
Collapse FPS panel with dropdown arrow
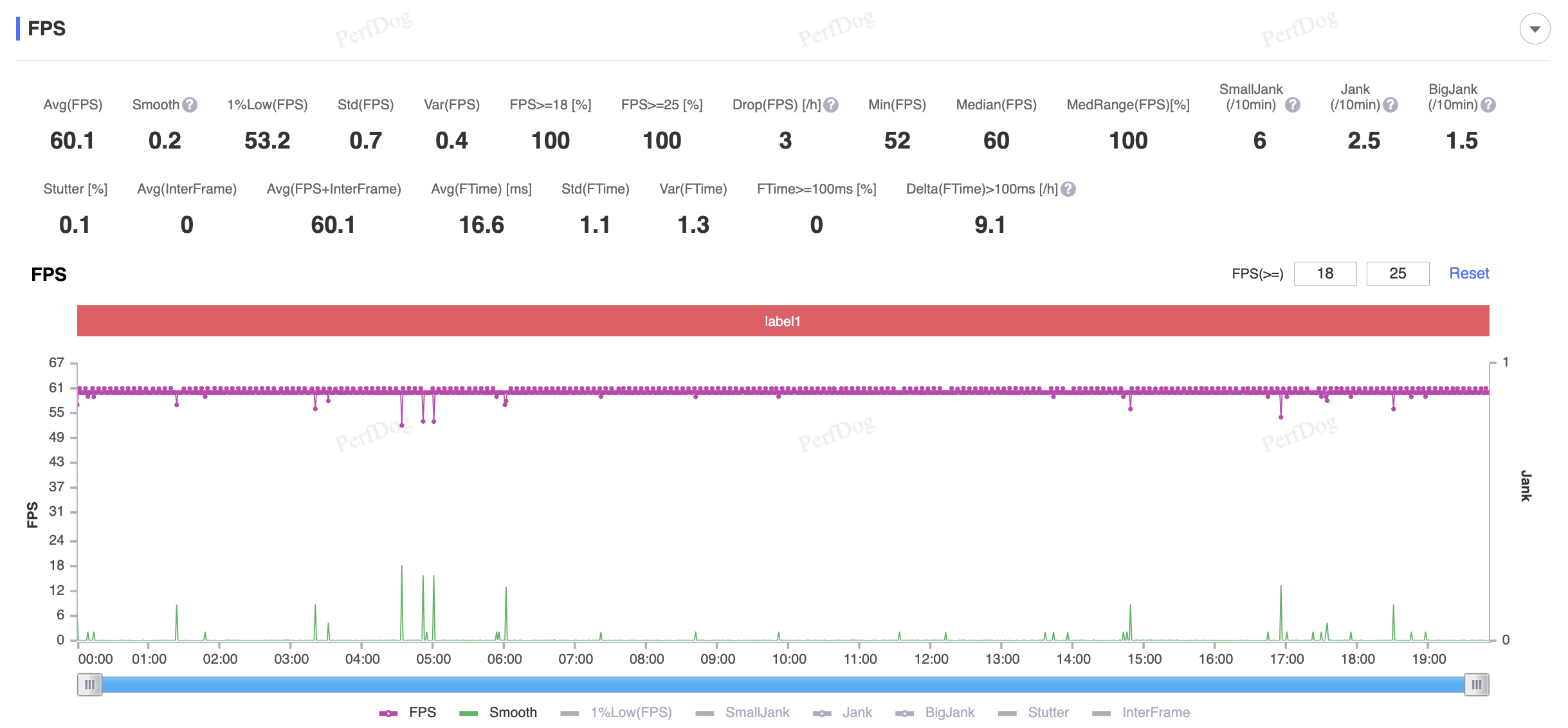point(1535,29)
